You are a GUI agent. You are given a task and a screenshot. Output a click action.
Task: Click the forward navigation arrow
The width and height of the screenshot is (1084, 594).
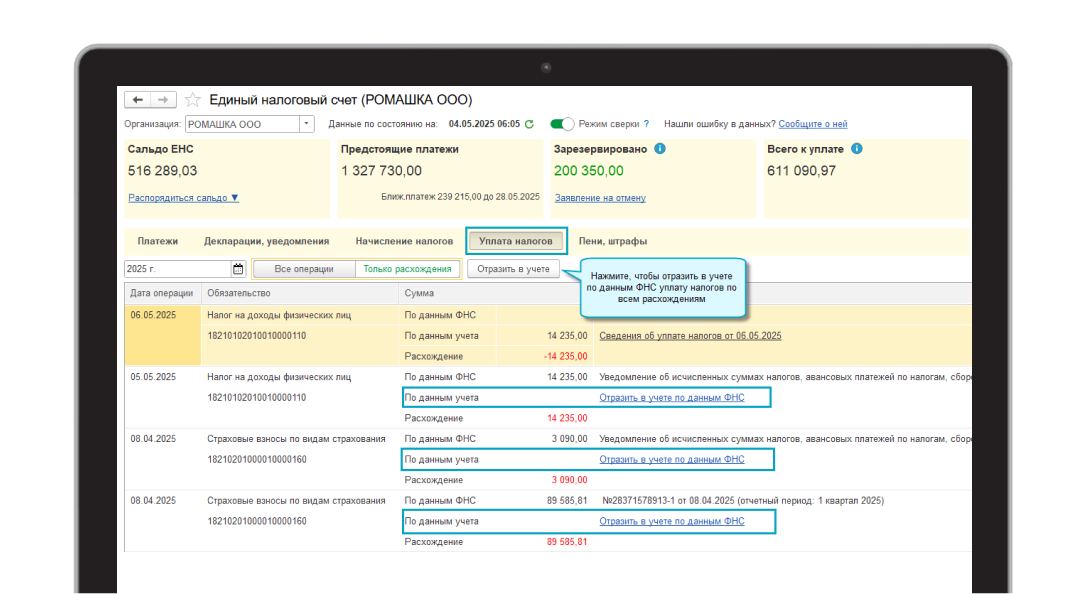point(164,100)
